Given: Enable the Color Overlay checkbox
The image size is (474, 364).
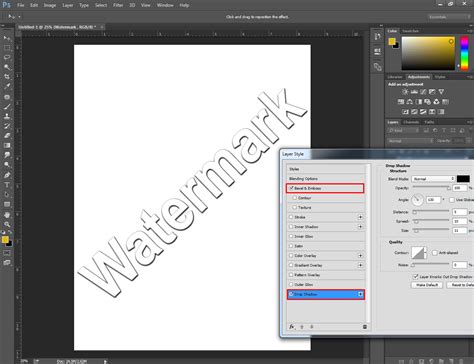Looking at the screenshot, I should click(291, 256).
